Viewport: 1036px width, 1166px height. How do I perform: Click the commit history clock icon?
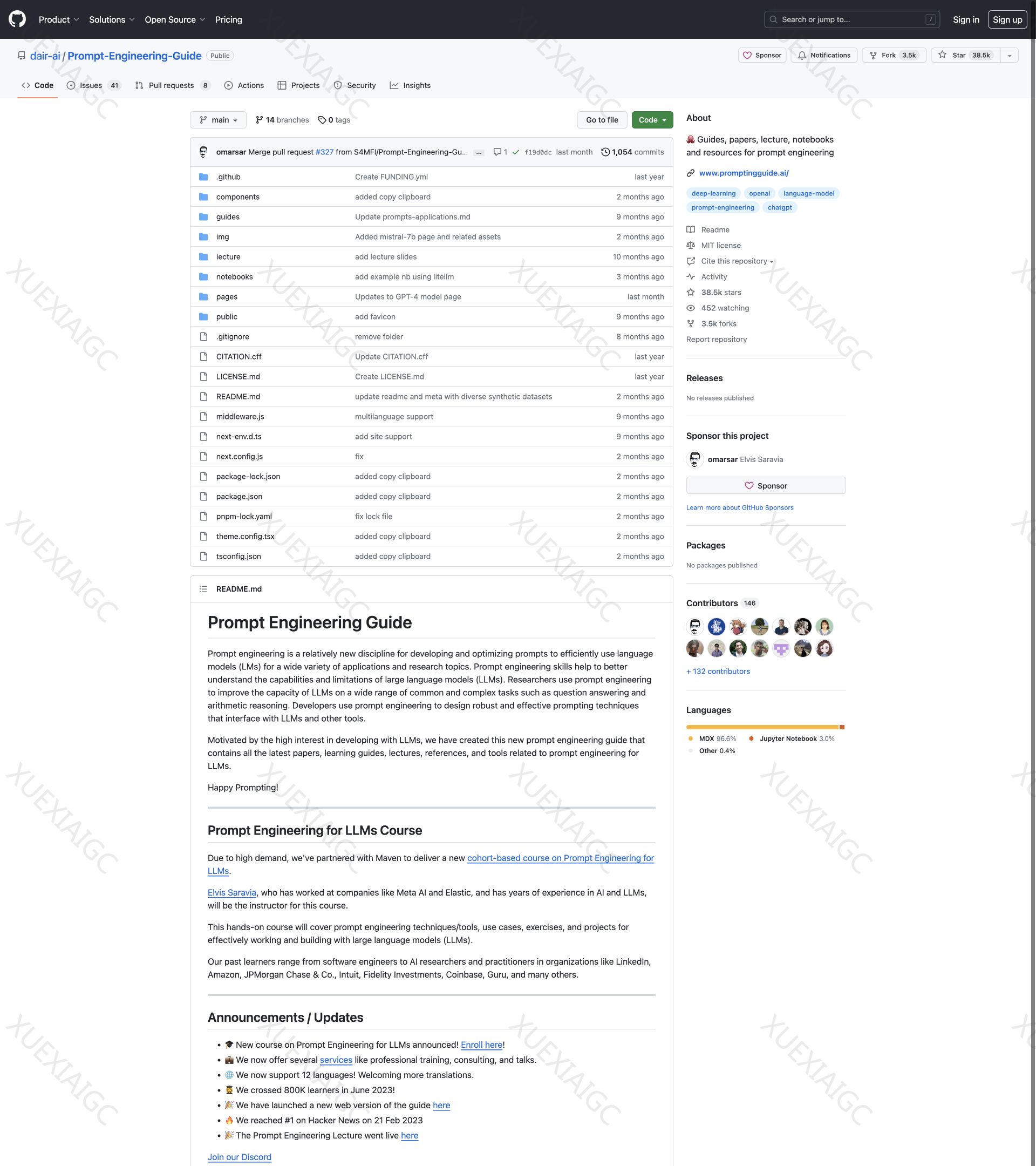coord(605,152)
